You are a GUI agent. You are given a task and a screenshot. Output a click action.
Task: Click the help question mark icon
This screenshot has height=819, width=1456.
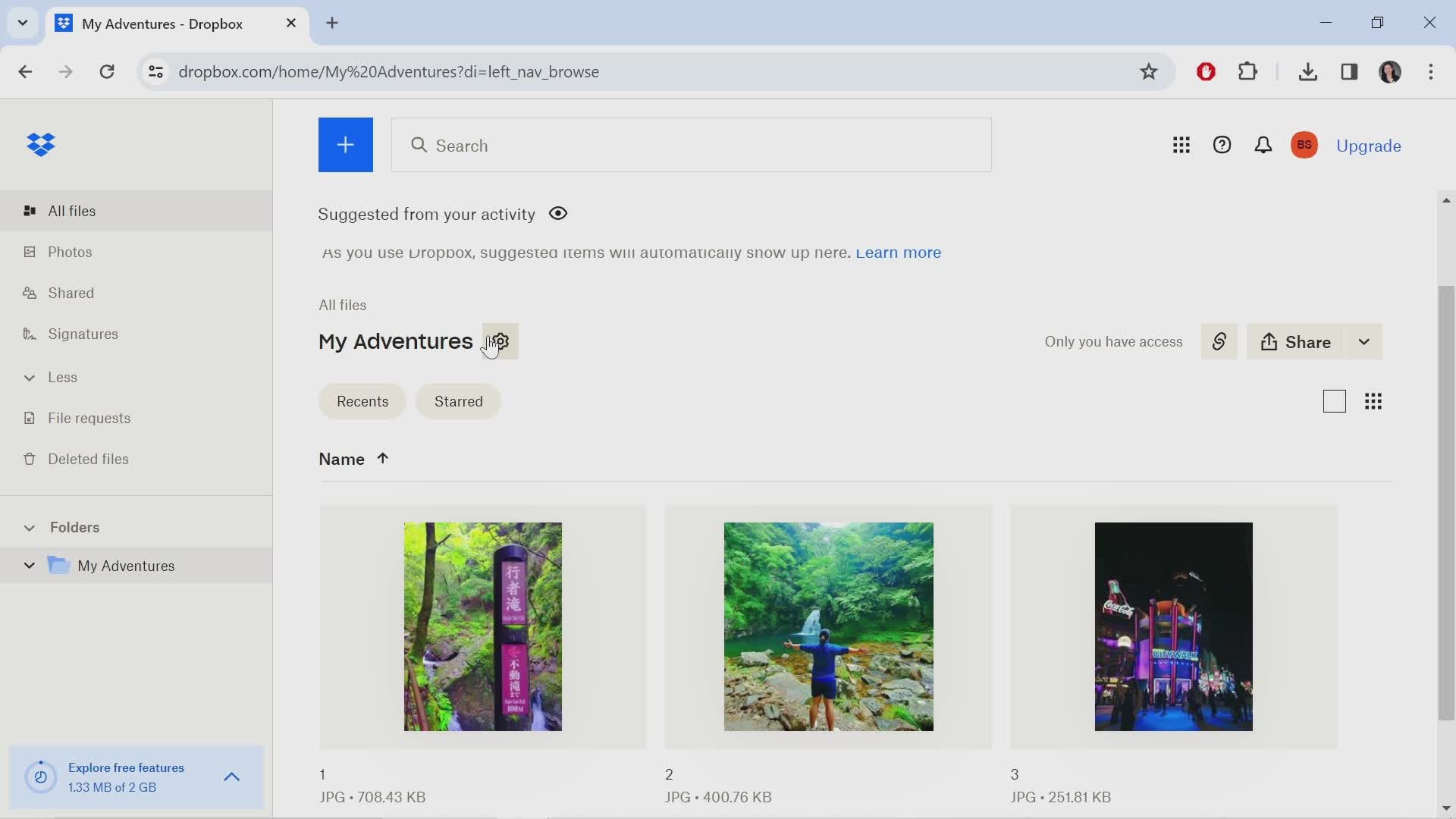[1222, 145]
